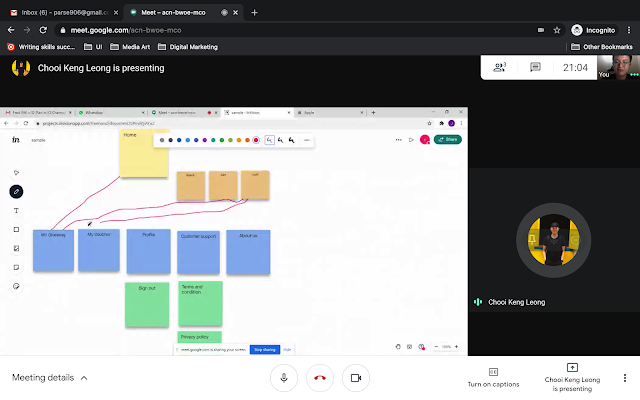Image resolution: width=640 pixels, height=400 pixels.
Task: Open Chrome three-dot menu
Action: [629, 30]
